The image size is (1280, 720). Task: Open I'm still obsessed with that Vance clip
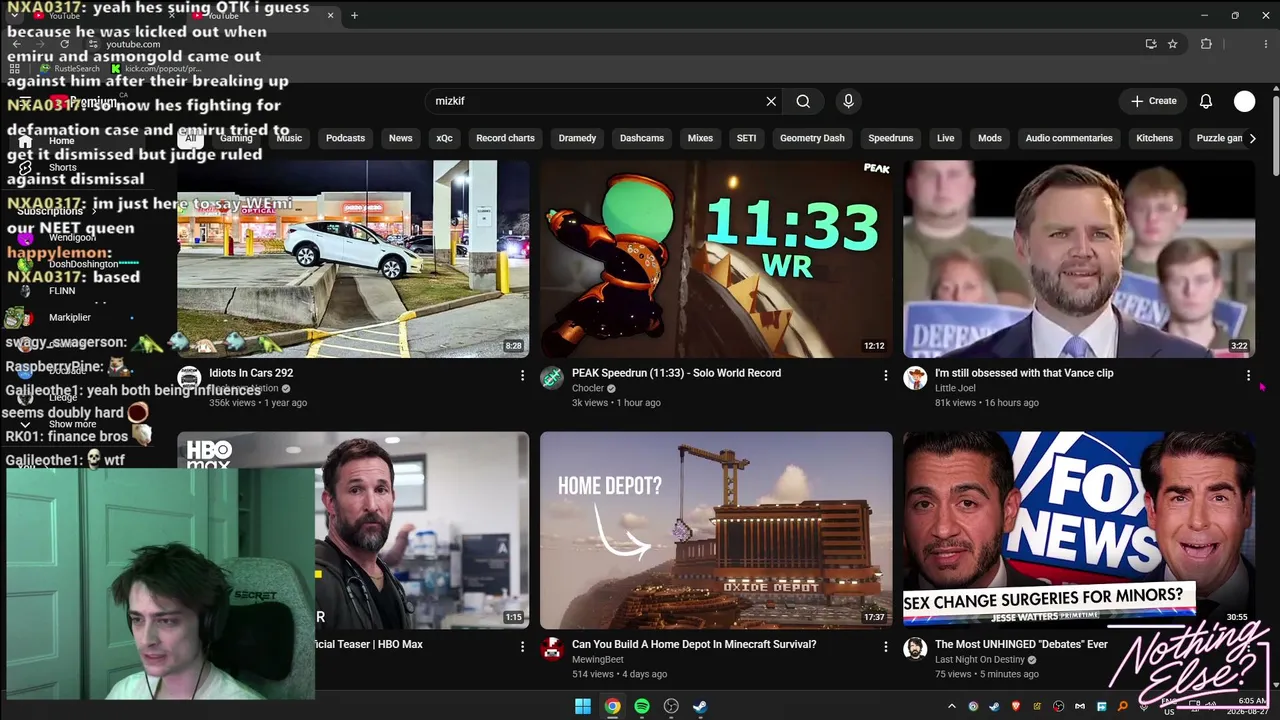1024,373
